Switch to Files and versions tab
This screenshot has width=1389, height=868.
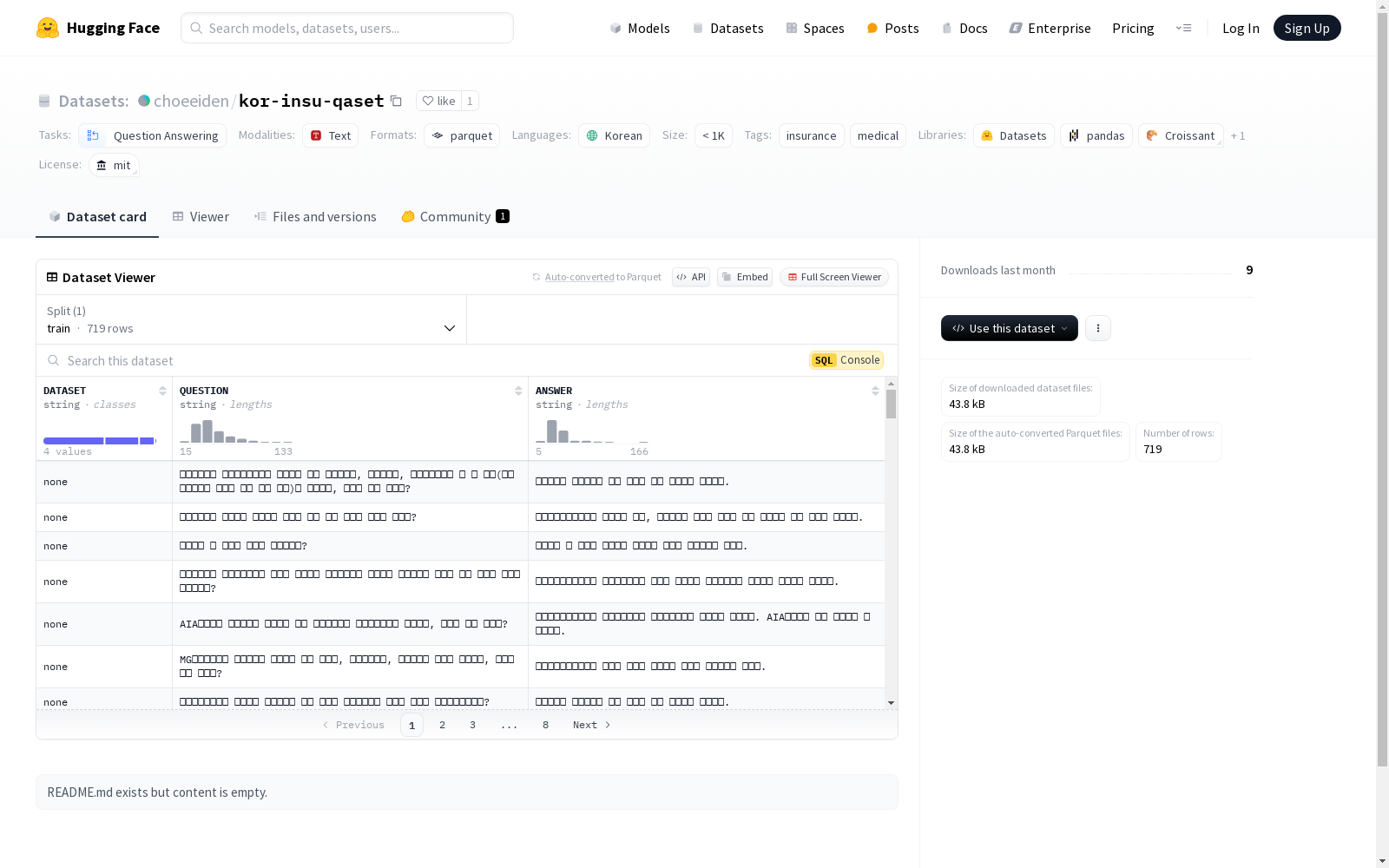(315, 217)
